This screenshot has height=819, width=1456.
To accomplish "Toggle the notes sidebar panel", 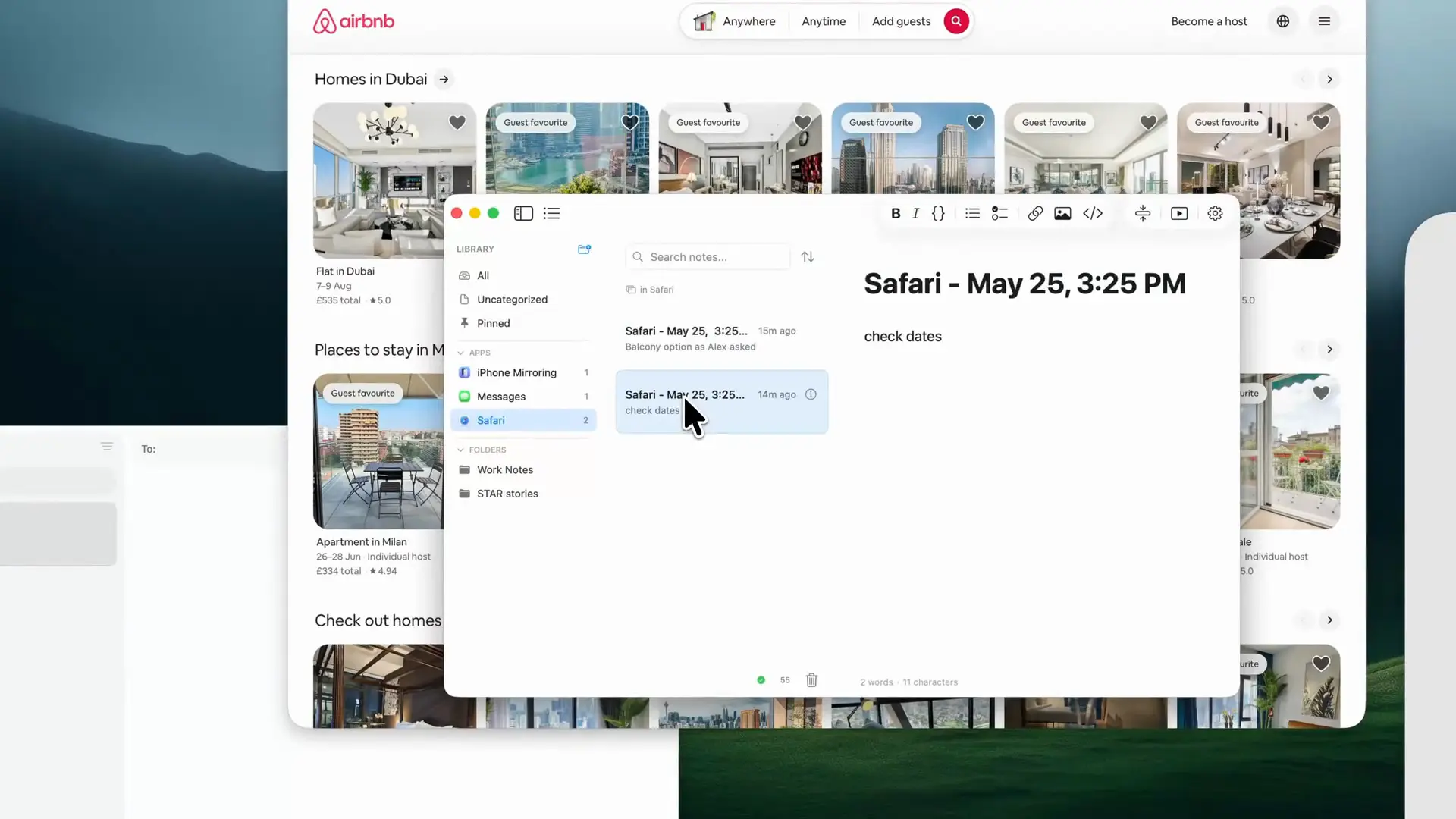I will pyautogui.click(x=523, y=214).
